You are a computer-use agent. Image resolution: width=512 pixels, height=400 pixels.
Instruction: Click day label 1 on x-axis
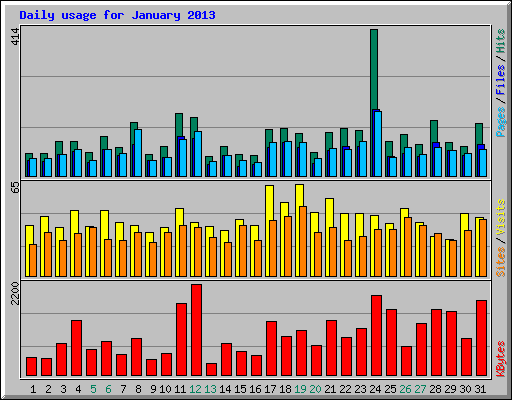tap(33, 389)
